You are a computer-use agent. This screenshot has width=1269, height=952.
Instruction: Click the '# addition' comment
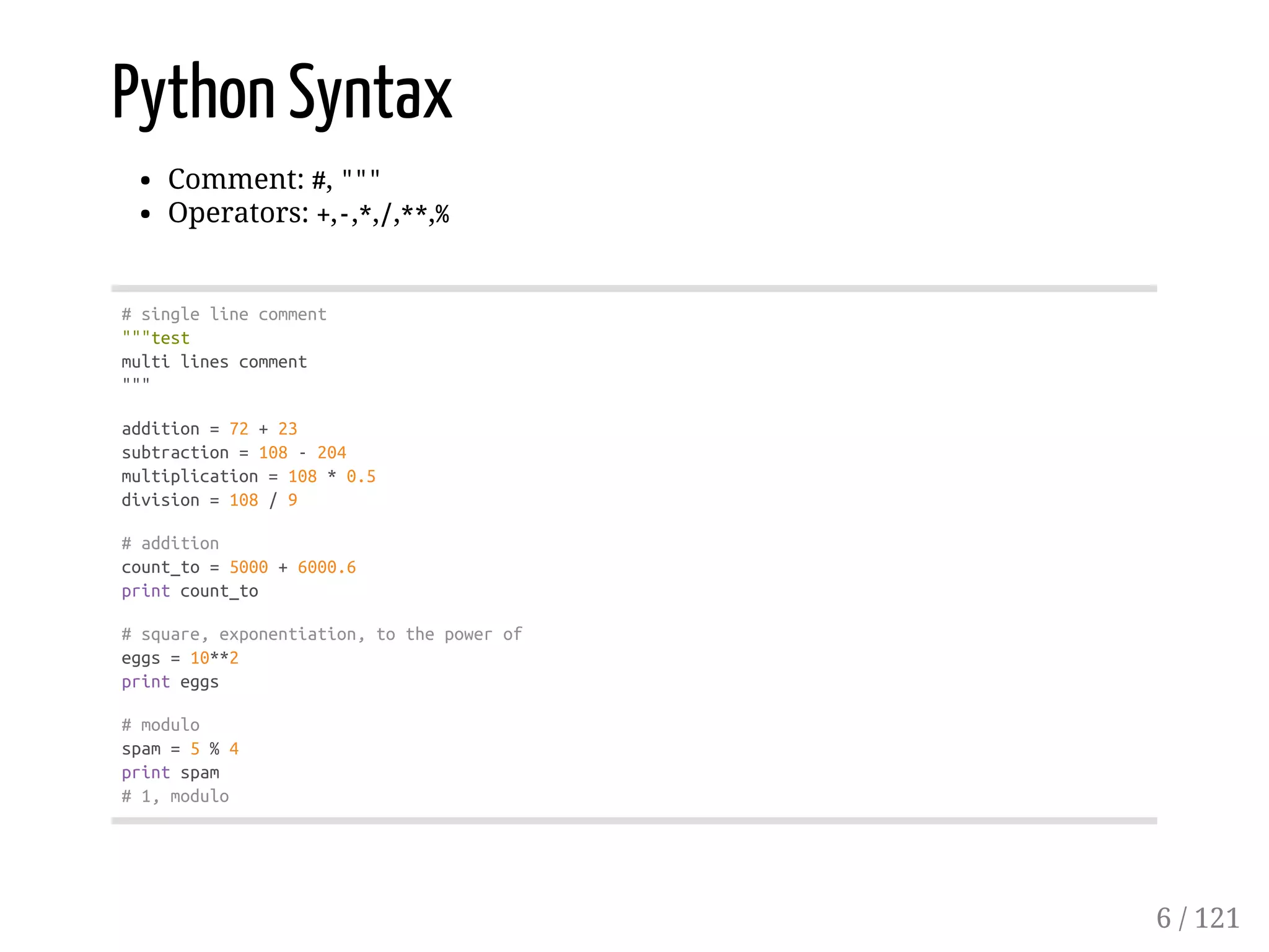point(170,543)
